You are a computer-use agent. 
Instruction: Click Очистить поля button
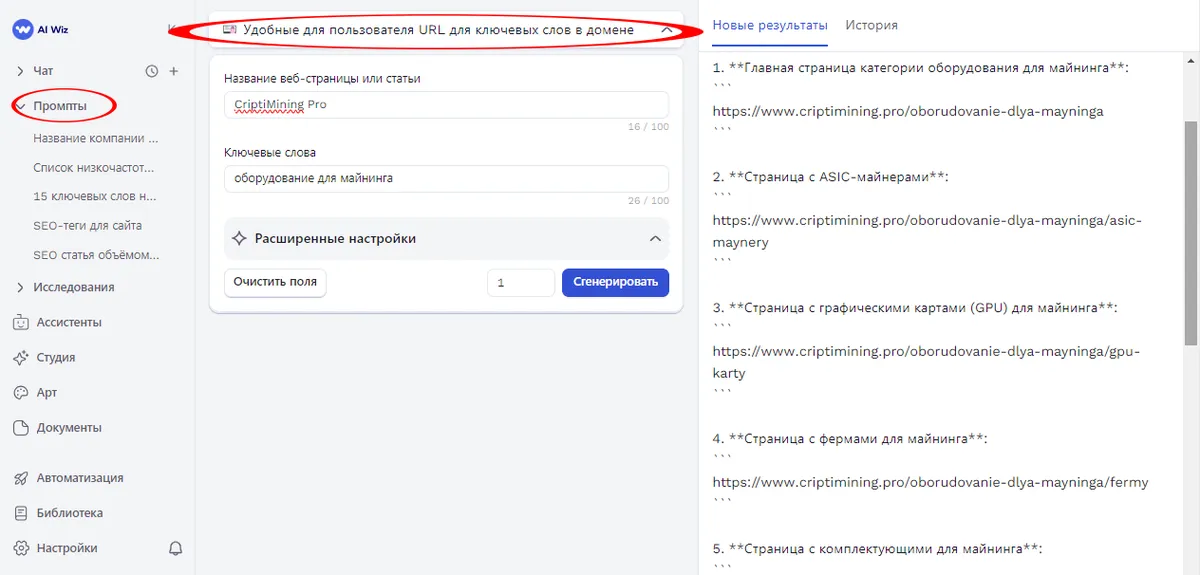tap(275, 282)
